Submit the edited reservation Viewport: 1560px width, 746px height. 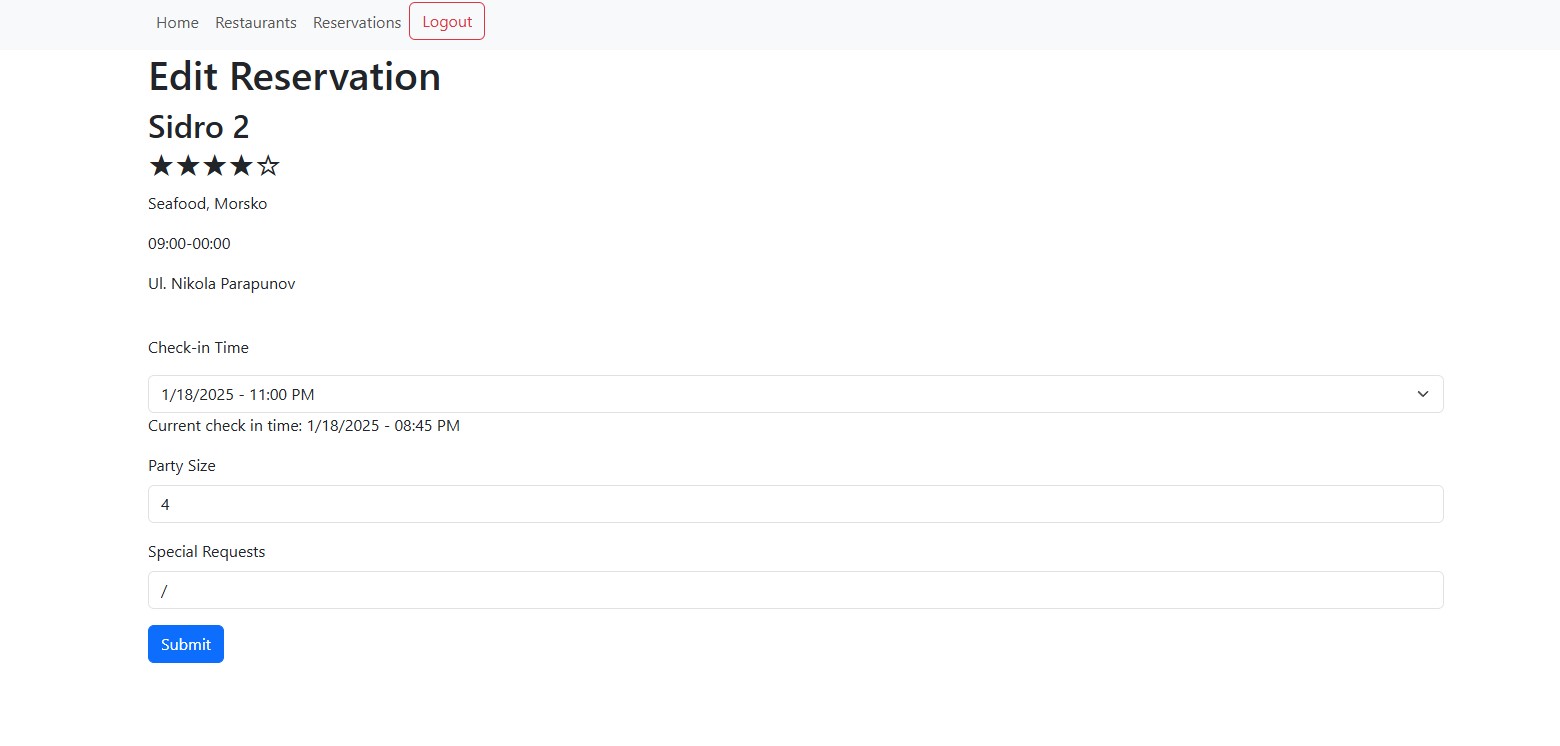tap(186, 644)
